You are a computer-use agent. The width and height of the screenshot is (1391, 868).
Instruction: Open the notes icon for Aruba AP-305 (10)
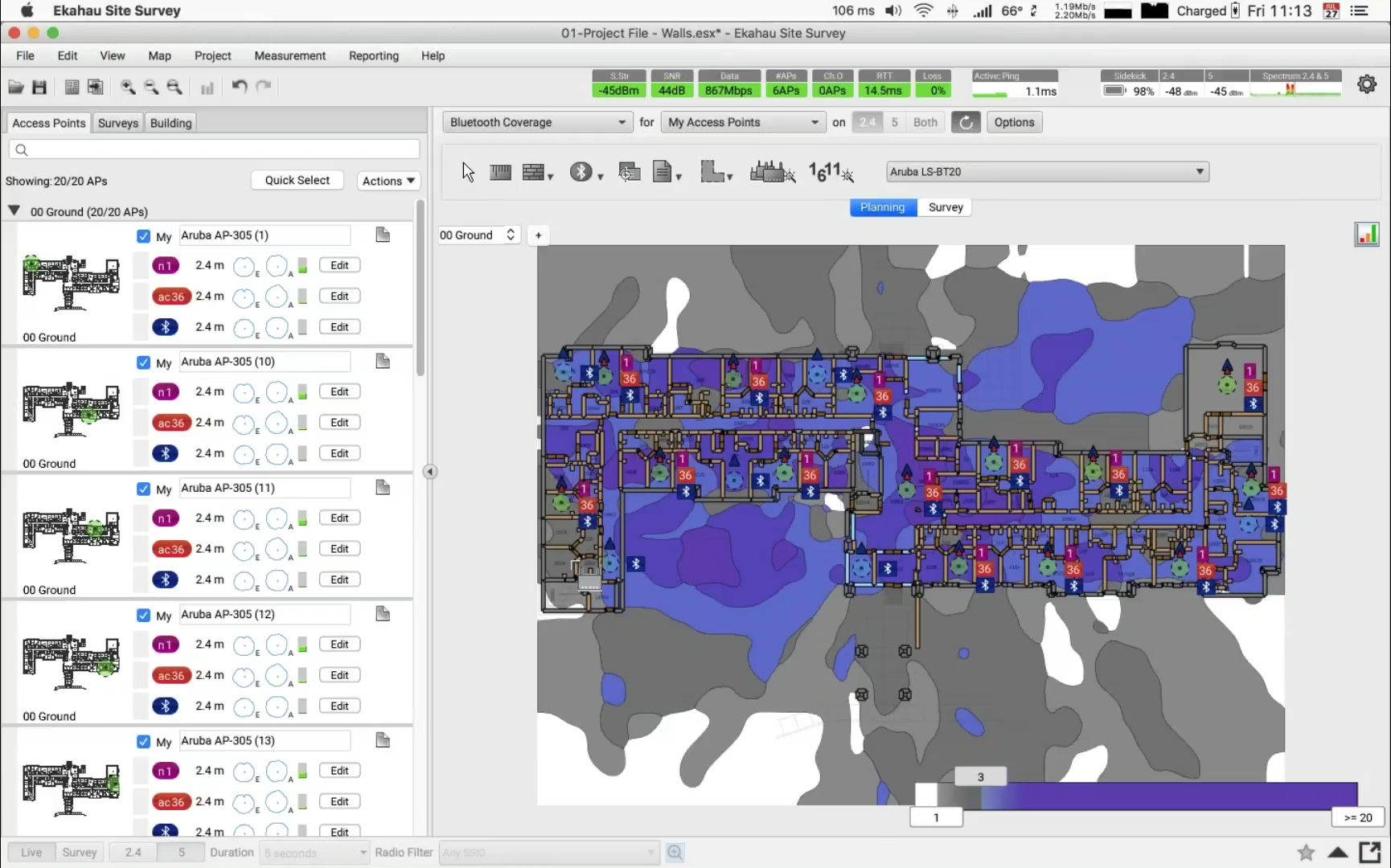pyautogui.click(x=383, y=361)
